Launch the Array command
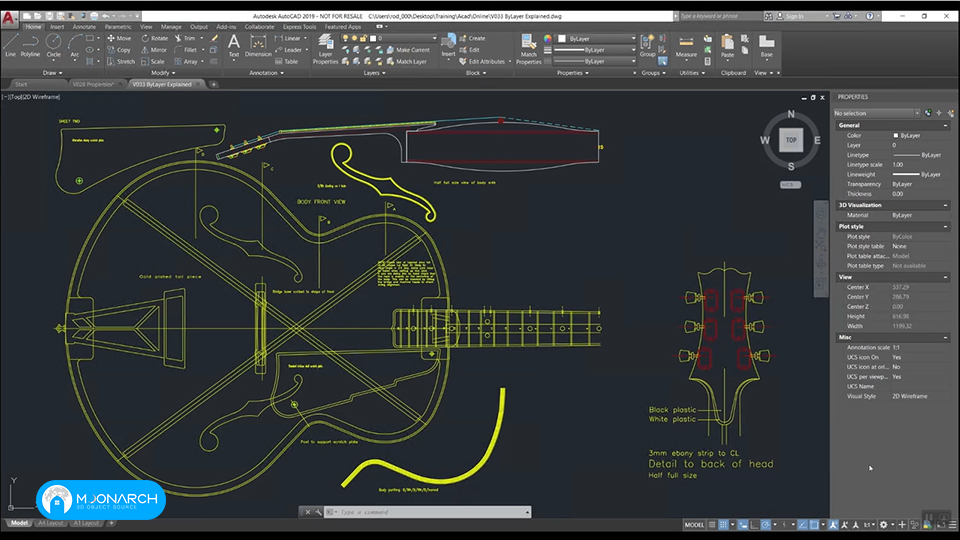Screen dimensions: 960x540 coord(186,61)
